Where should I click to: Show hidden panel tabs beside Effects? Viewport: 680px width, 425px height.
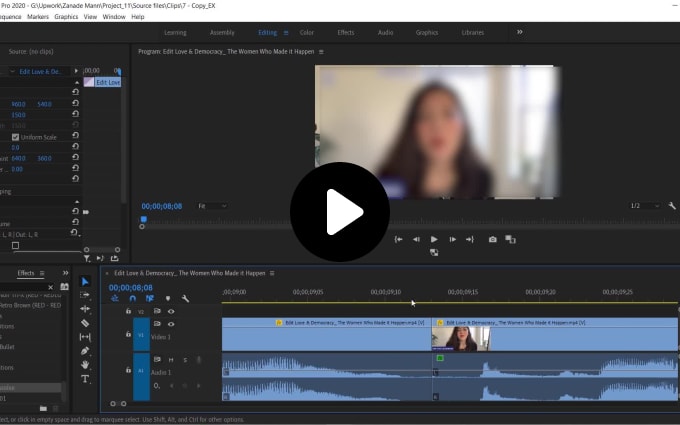65,273
